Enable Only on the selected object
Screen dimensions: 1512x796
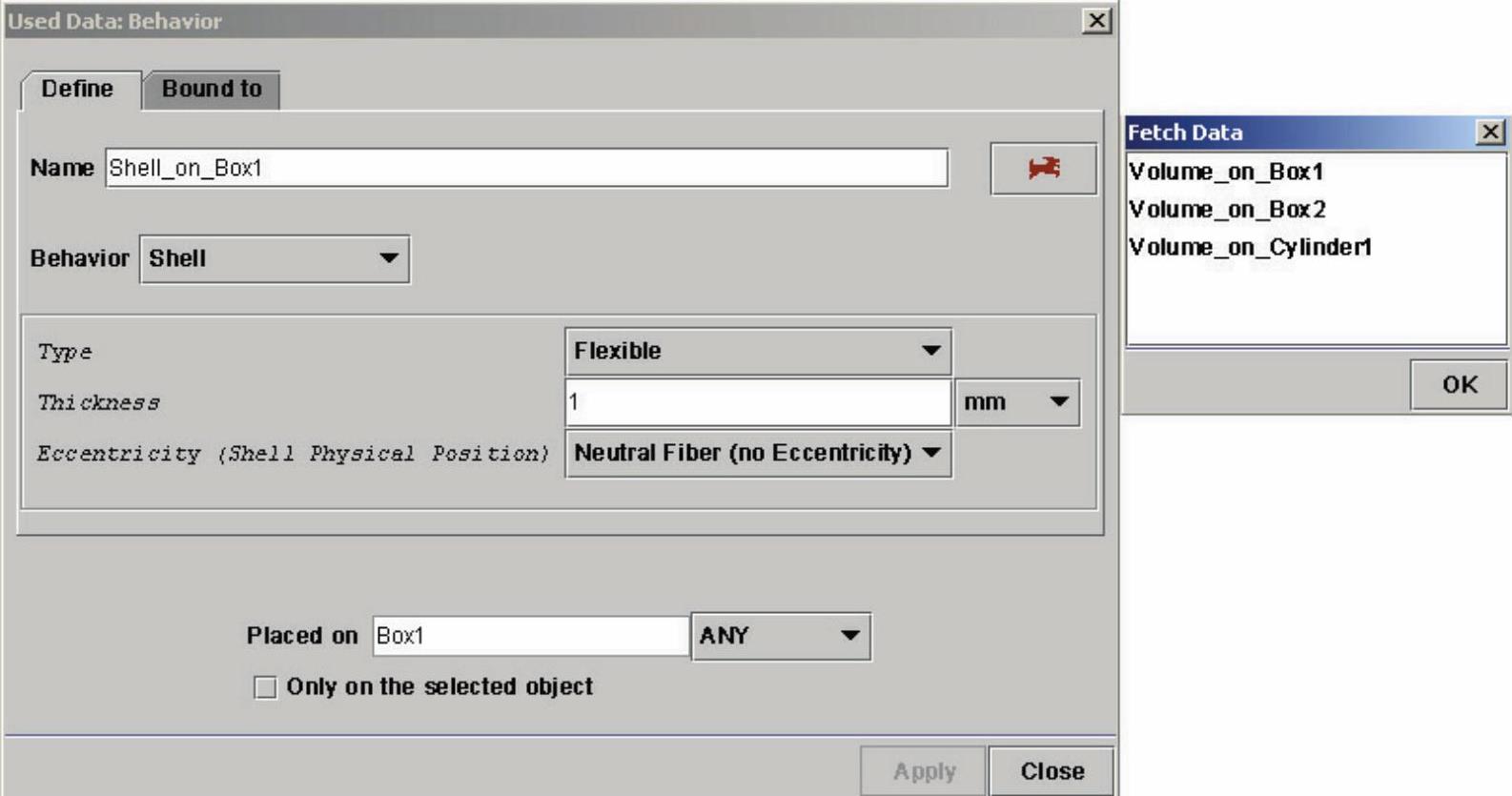click(x=265, y=687)
